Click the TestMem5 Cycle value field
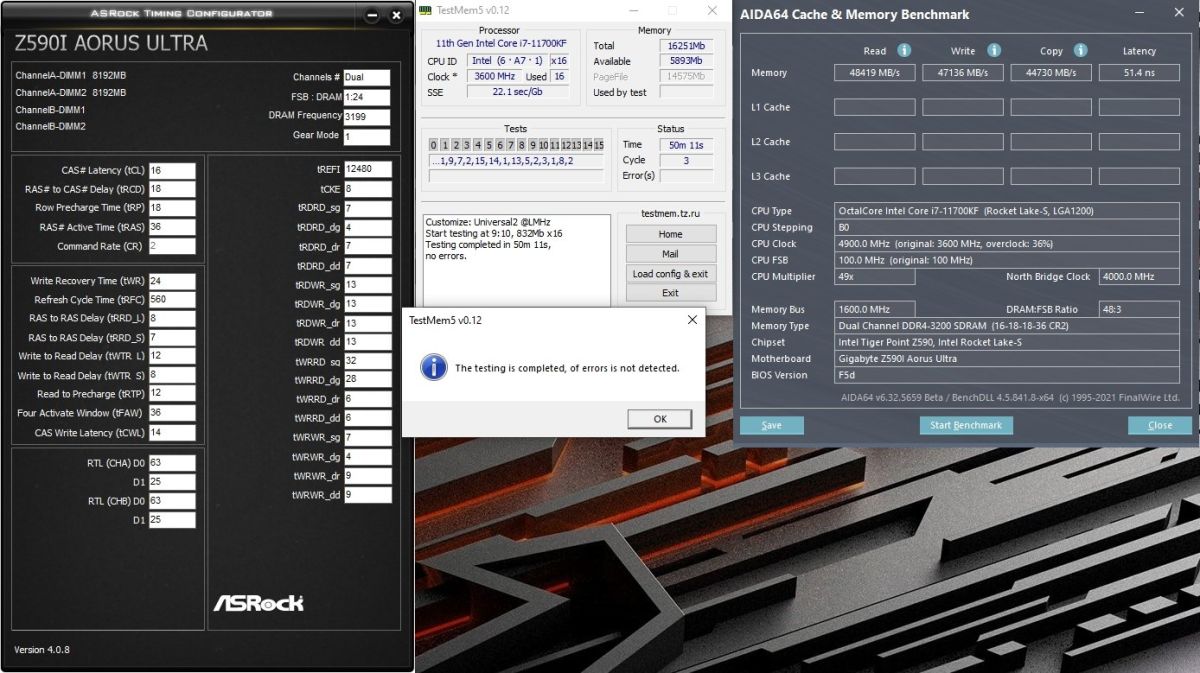This screenshot has width=1200, height=673. click(686, 160)
